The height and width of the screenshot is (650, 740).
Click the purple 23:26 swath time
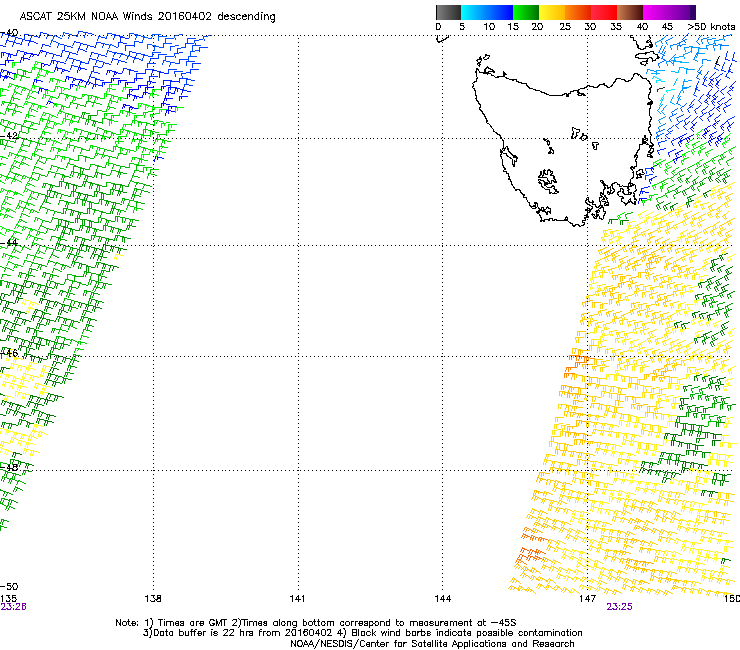coord(13,607)
